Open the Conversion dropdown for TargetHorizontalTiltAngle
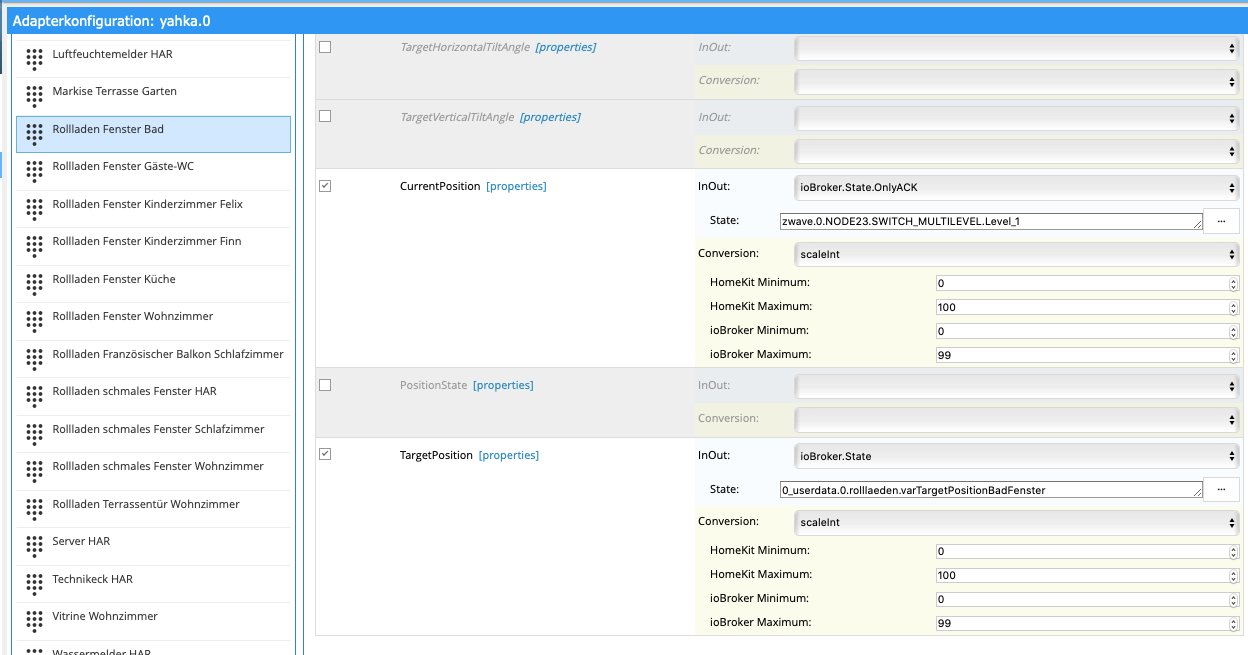Viewport: 1248px width, 655px height. tap(1017, 81)
